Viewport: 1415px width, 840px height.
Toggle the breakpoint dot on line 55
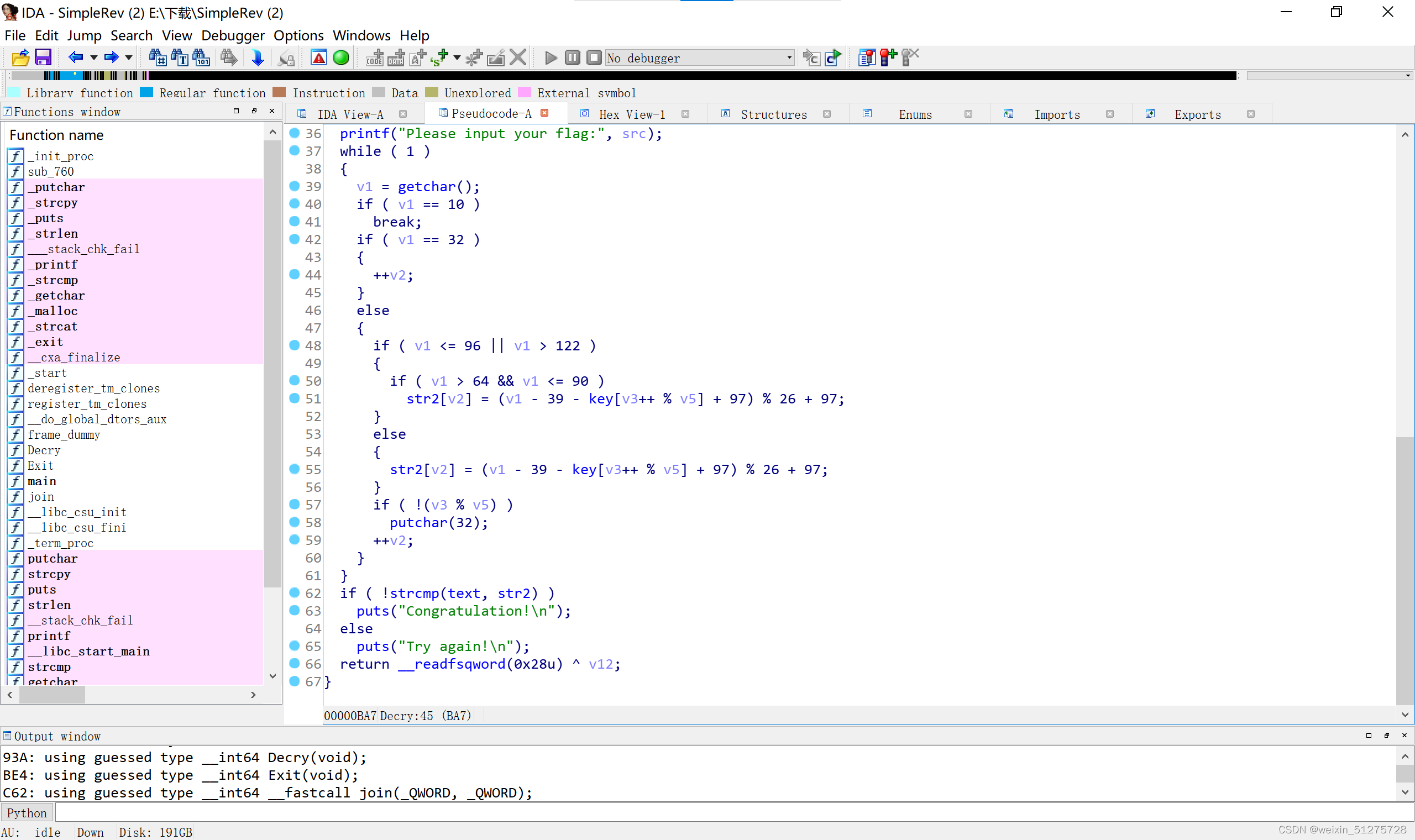294,469
